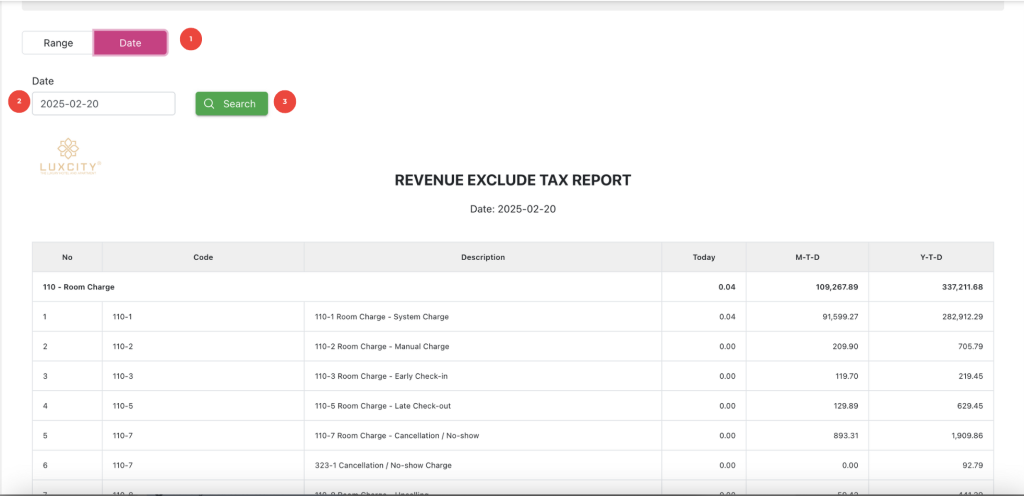This screenshot has height=496, width=1024.
Task: Click the red step 1 badge
Action: (x=191, y=39)
